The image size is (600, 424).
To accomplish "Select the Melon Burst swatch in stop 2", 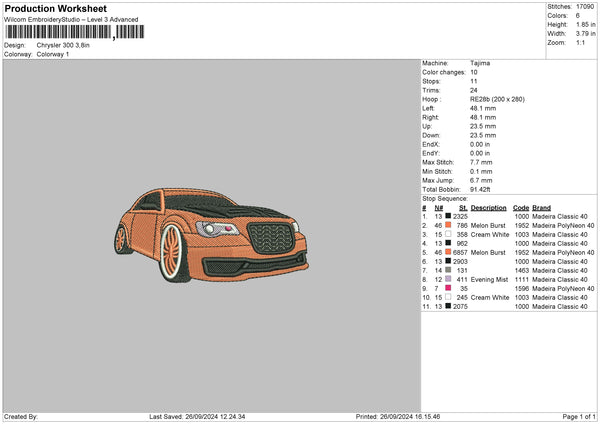I will pyautogui.click(x=447, y=225).
